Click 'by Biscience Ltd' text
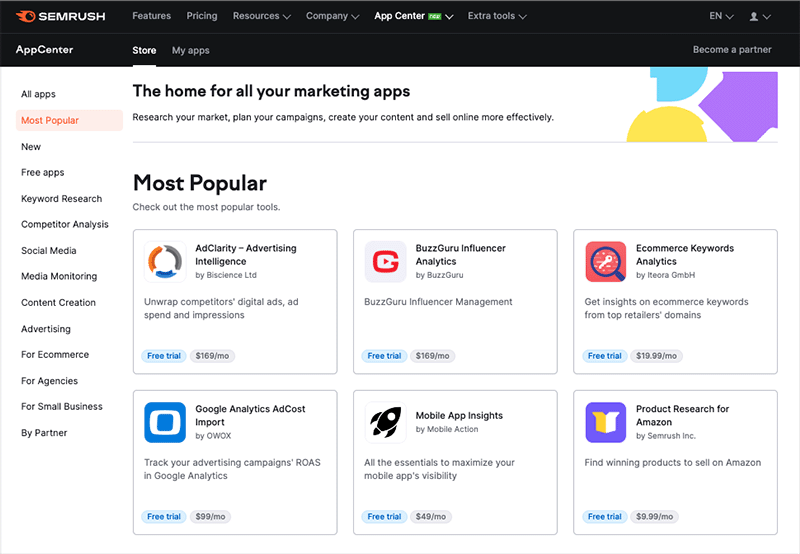Viewport: 800px width, 554px height. 226,275
